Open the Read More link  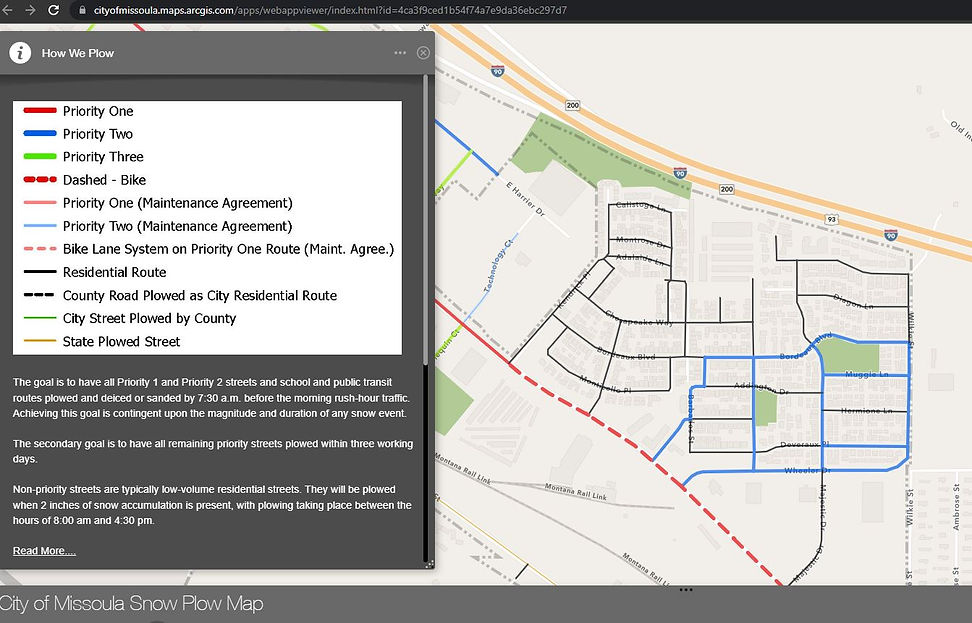(x=43, y=550)
